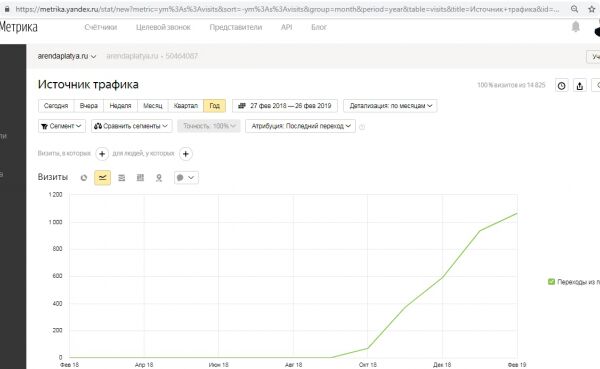The height and width of the screenshot is (369, 600).
Task: Open the report history clock icon
Action: tap(561, 86)
